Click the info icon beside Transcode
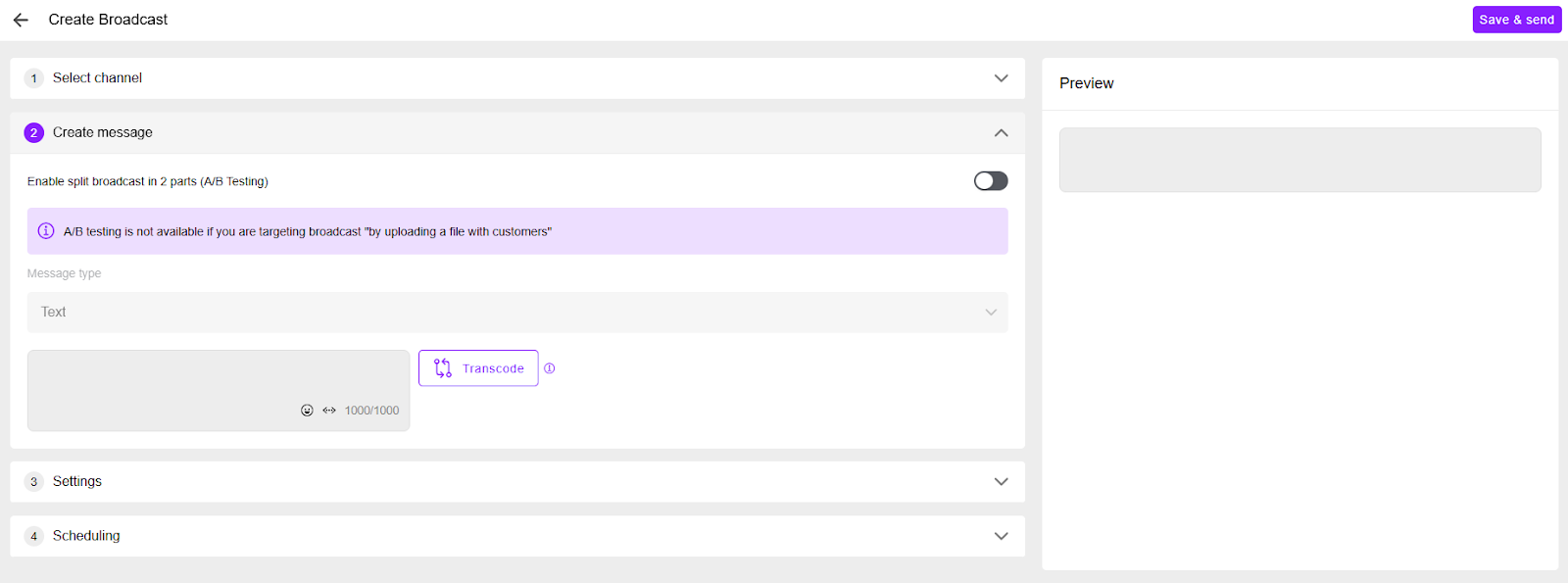The image size is (1568, 583). tap(550, 368)
